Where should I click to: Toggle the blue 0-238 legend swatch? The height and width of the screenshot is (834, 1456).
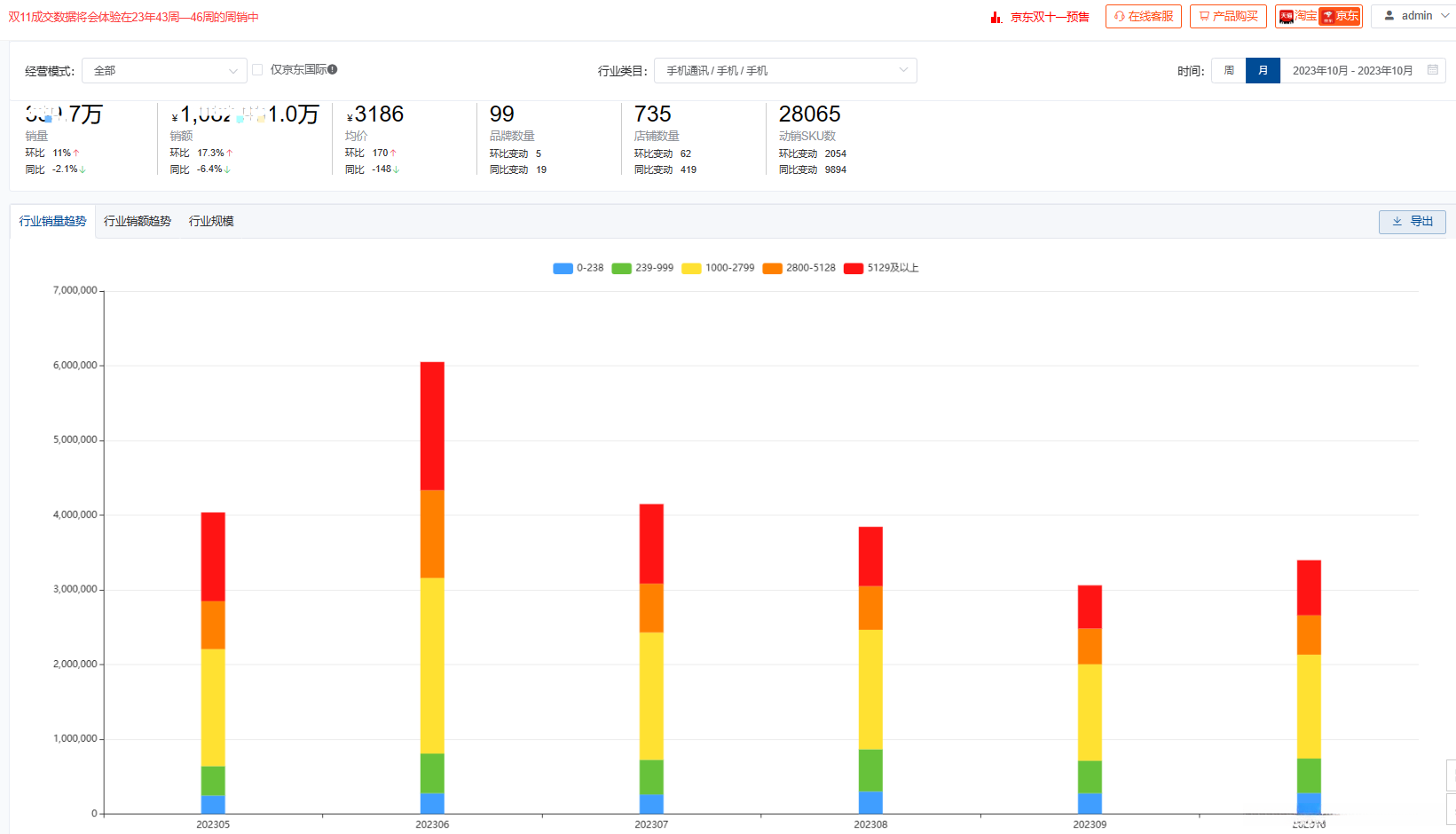563,268
